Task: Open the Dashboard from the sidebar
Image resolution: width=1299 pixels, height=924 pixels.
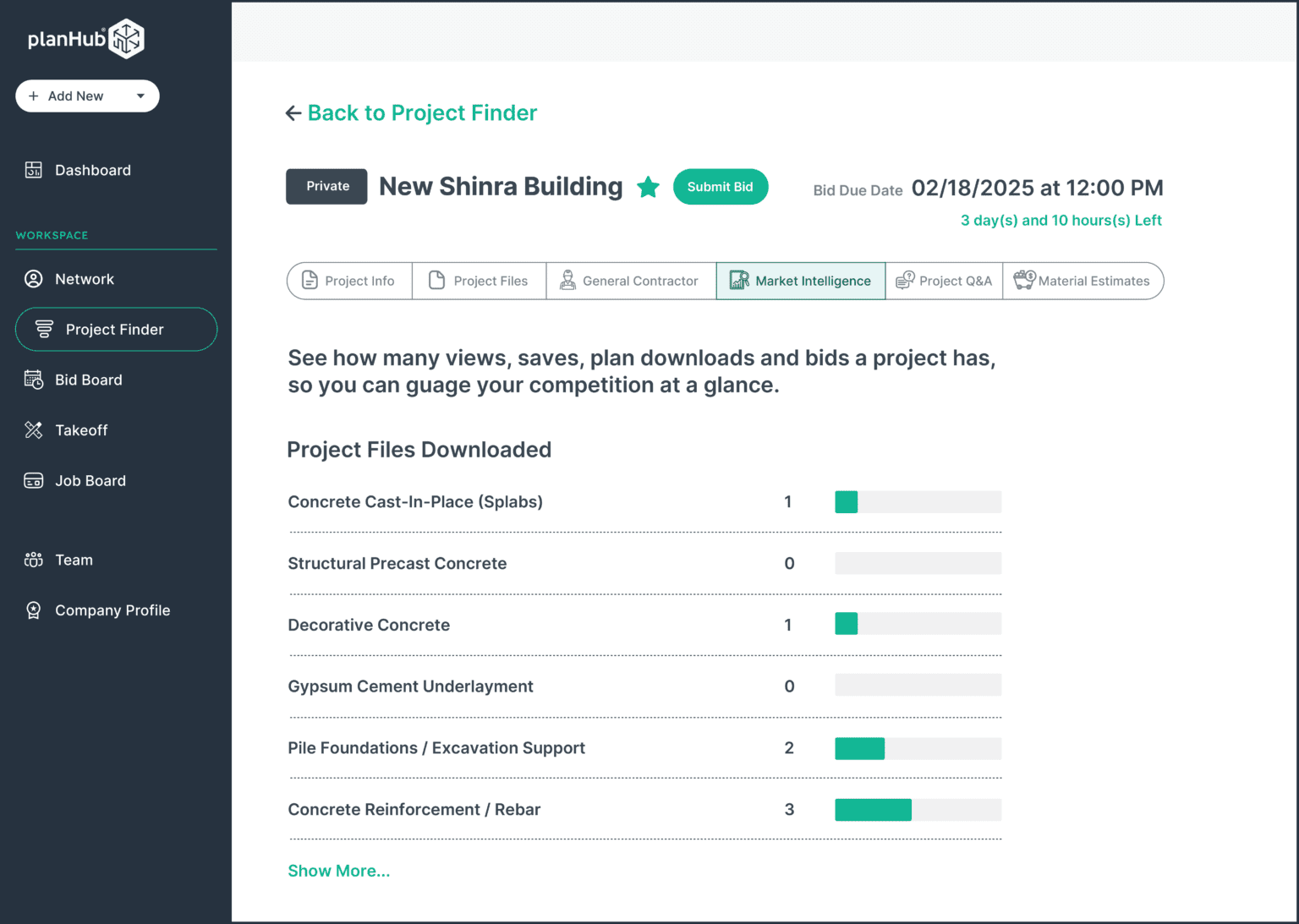Action: point(92,170)
